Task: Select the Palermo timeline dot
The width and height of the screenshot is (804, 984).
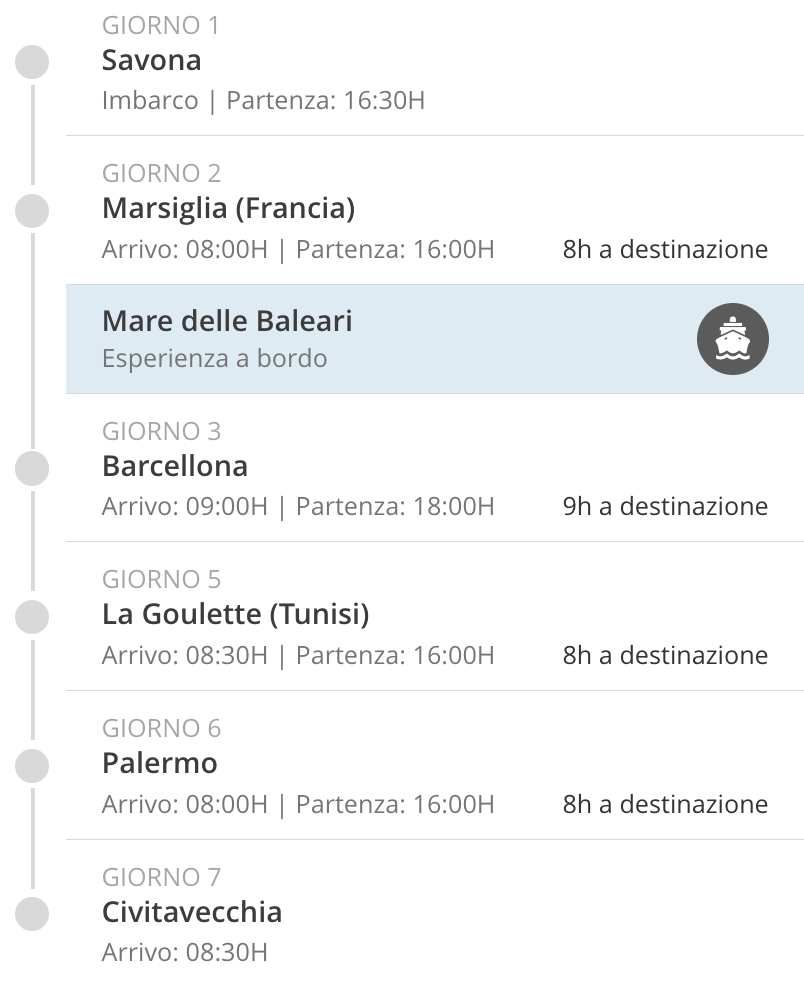Action: coord(33,765)
